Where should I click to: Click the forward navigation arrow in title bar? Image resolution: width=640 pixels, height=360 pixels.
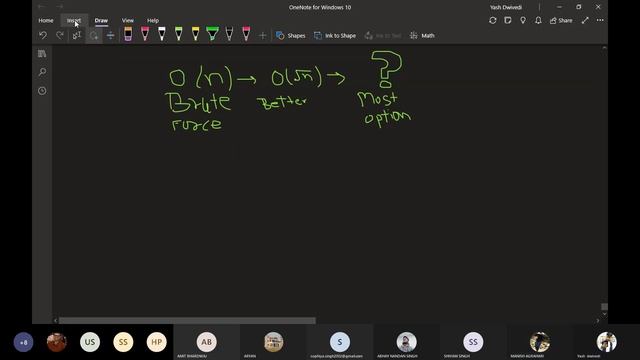tap(60, 7)
